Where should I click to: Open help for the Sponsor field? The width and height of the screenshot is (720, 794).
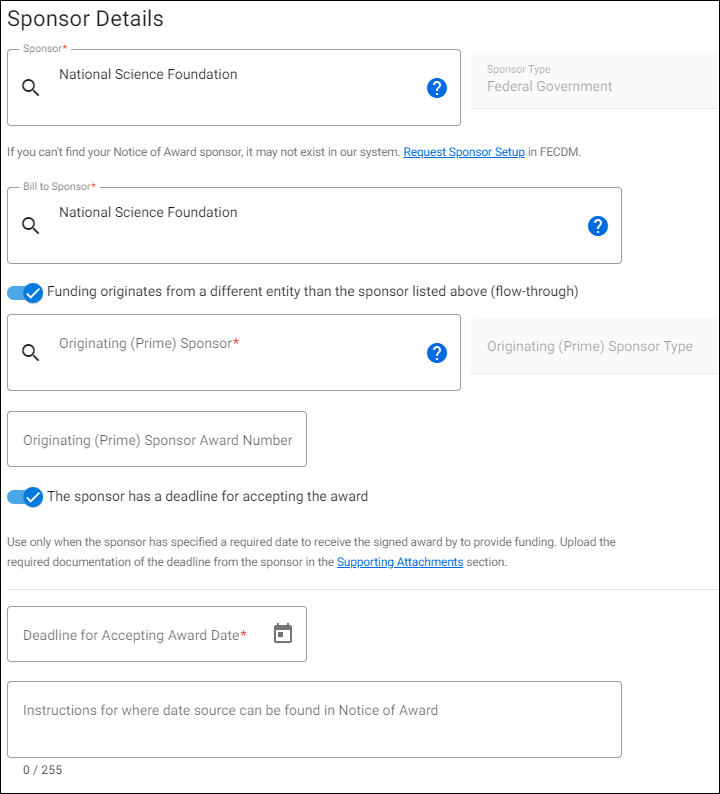point(436,88)
